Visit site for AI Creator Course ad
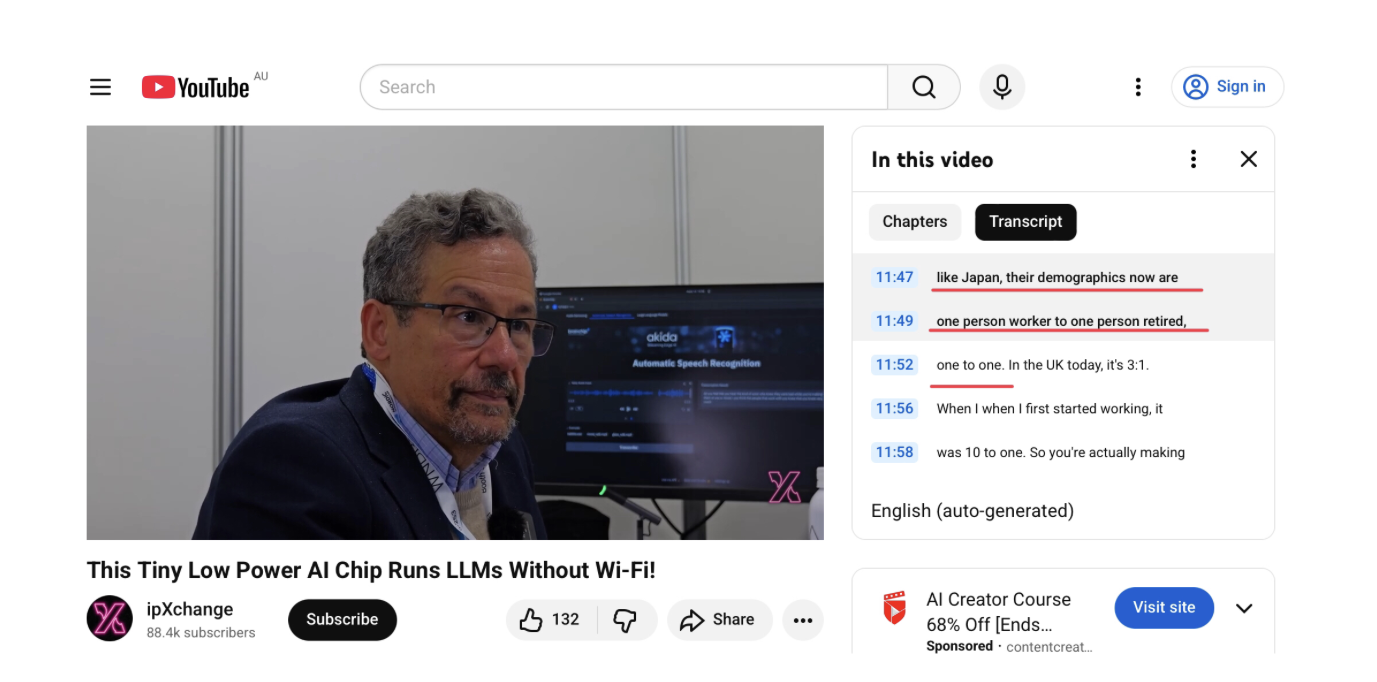Viewport: 1377px width, 682px height. point(1163,608)
